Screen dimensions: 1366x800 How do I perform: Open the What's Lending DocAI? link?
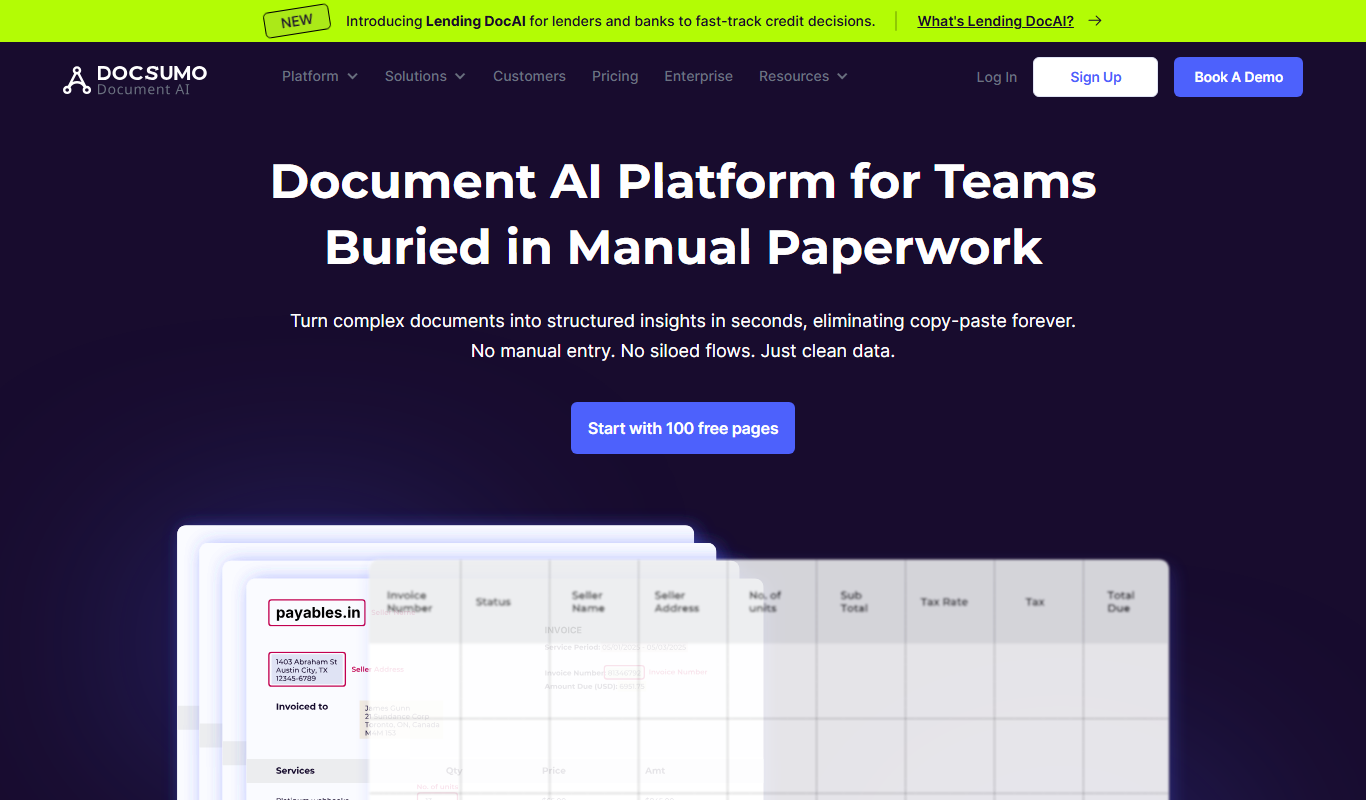(x=995, y=21)
